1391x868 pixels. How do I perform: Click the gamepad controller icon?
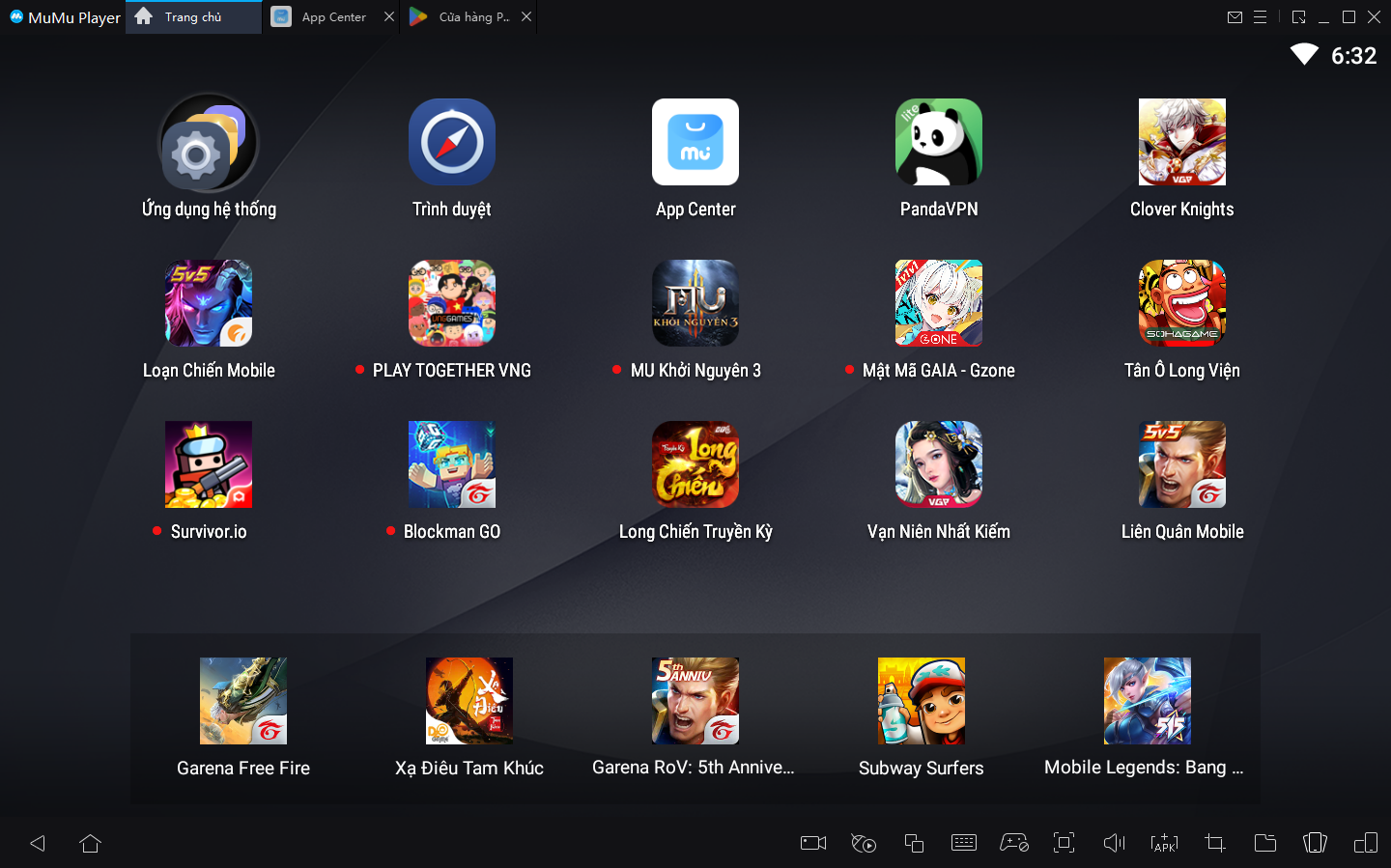[x=1013, y=843]
